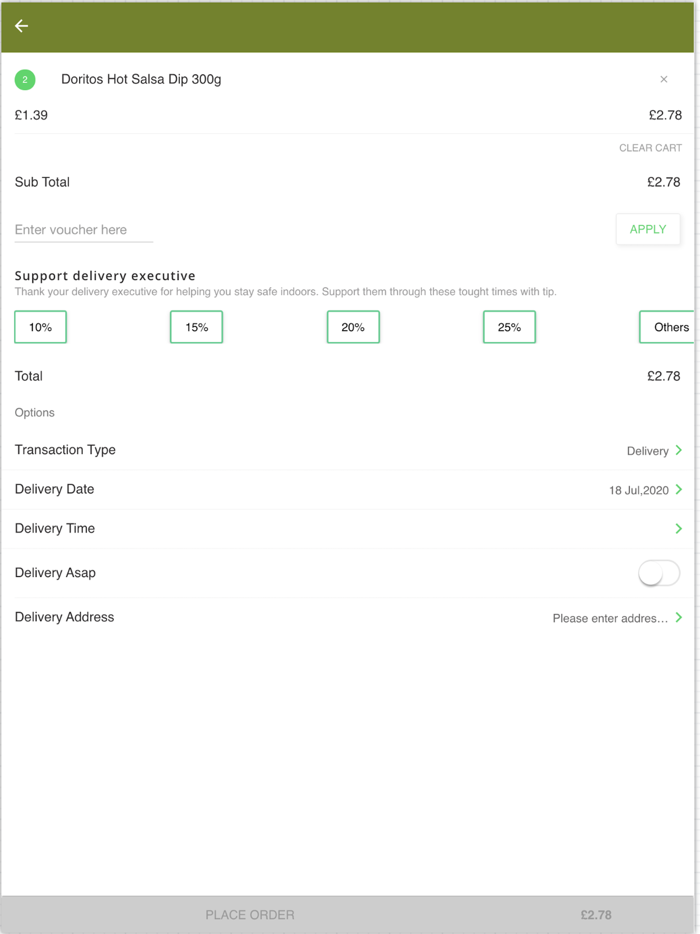Viewport: 700px width, 934px height.
Task: Focus the voucher entry field
Action: point(84,230)
